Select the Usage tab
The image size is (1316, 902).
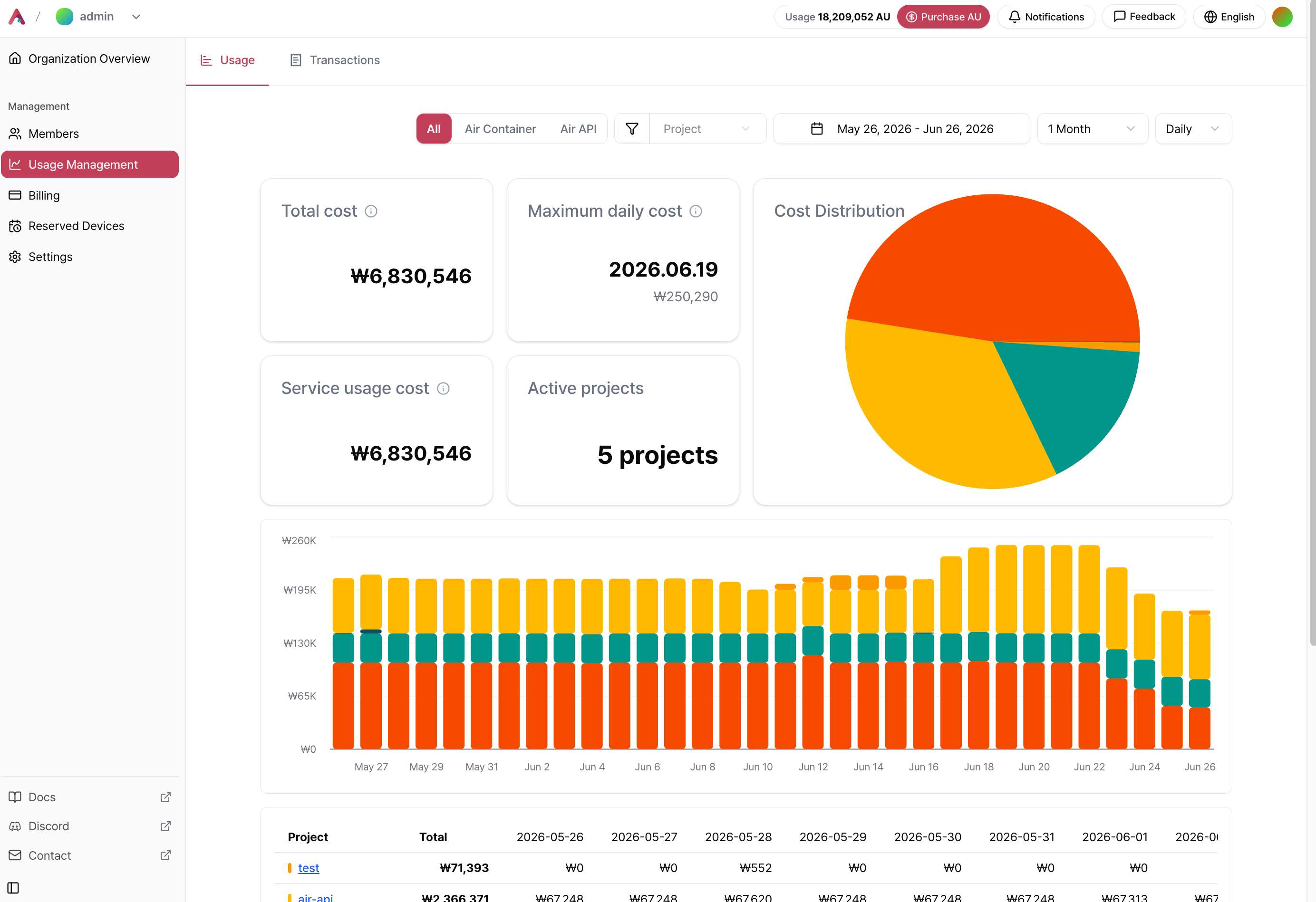tap(228, 60)
